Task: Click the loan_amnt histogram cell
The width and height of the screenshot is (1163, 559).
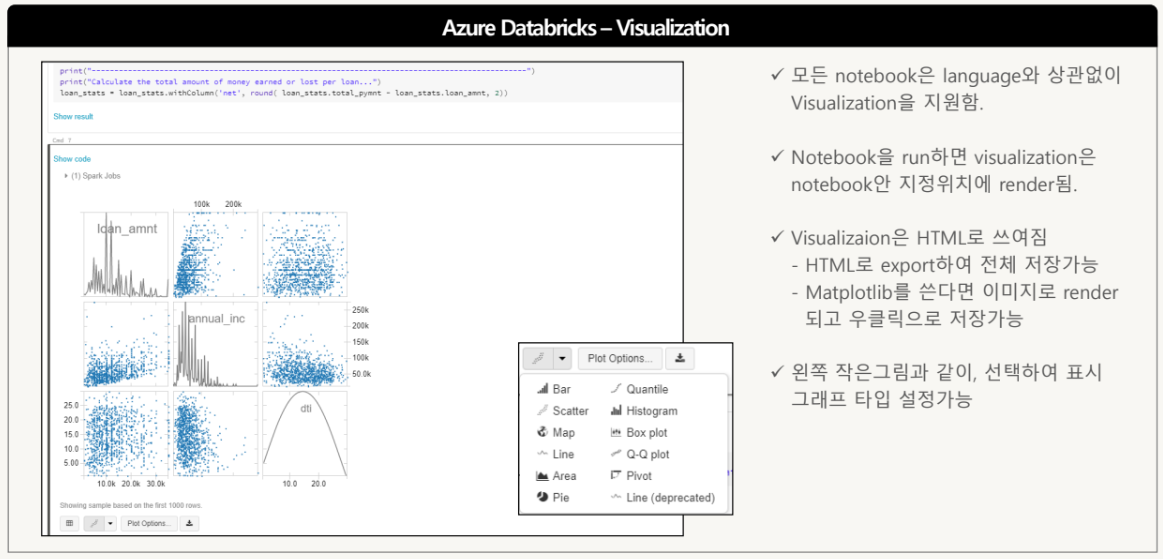Action: [x=127, y=254]
